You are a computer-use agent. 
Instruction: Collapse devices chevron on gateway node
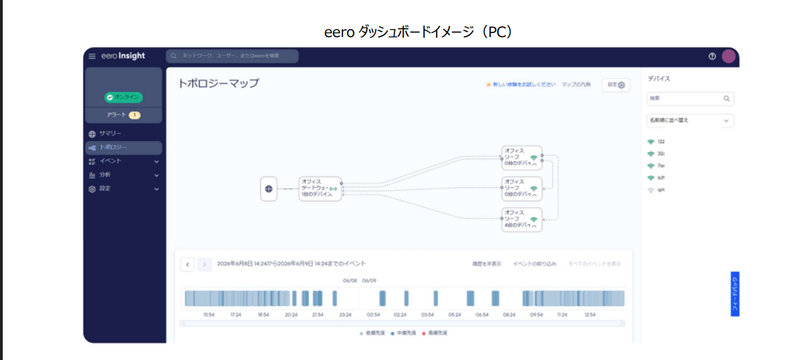(x=330, y=195)
